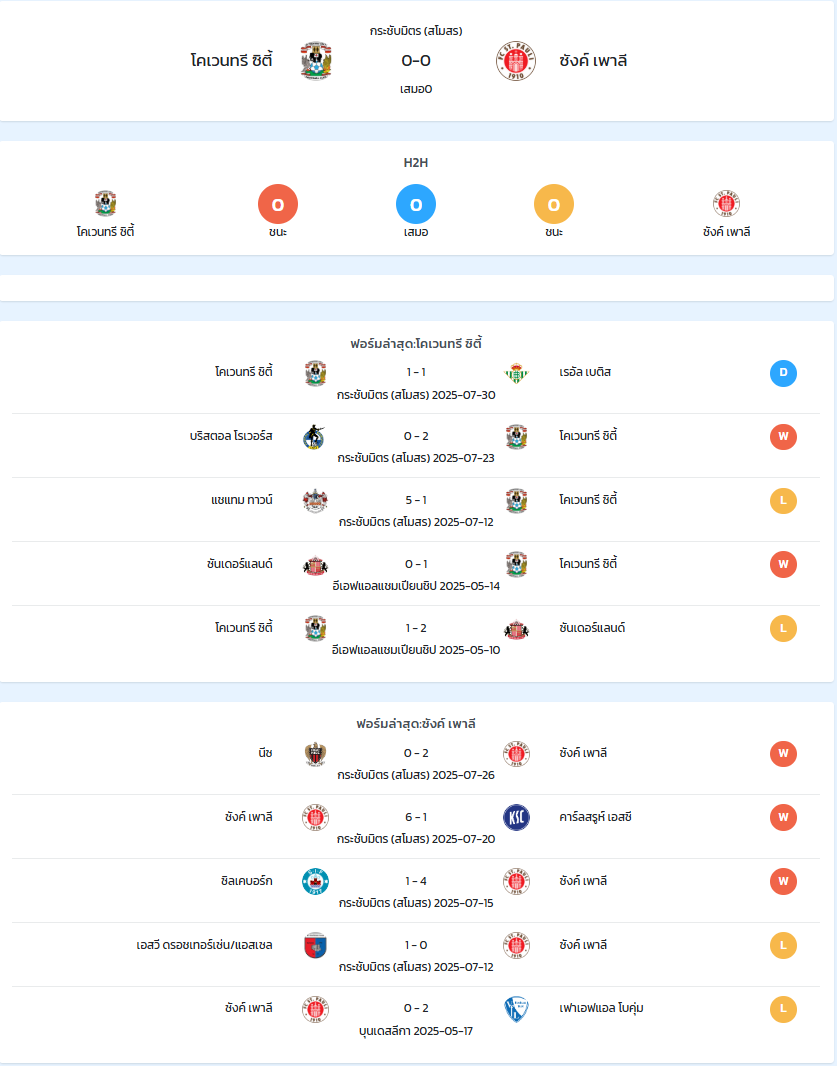Click the Karlsruher SC logo
The image size is (837, 1066).
[516, 818]
